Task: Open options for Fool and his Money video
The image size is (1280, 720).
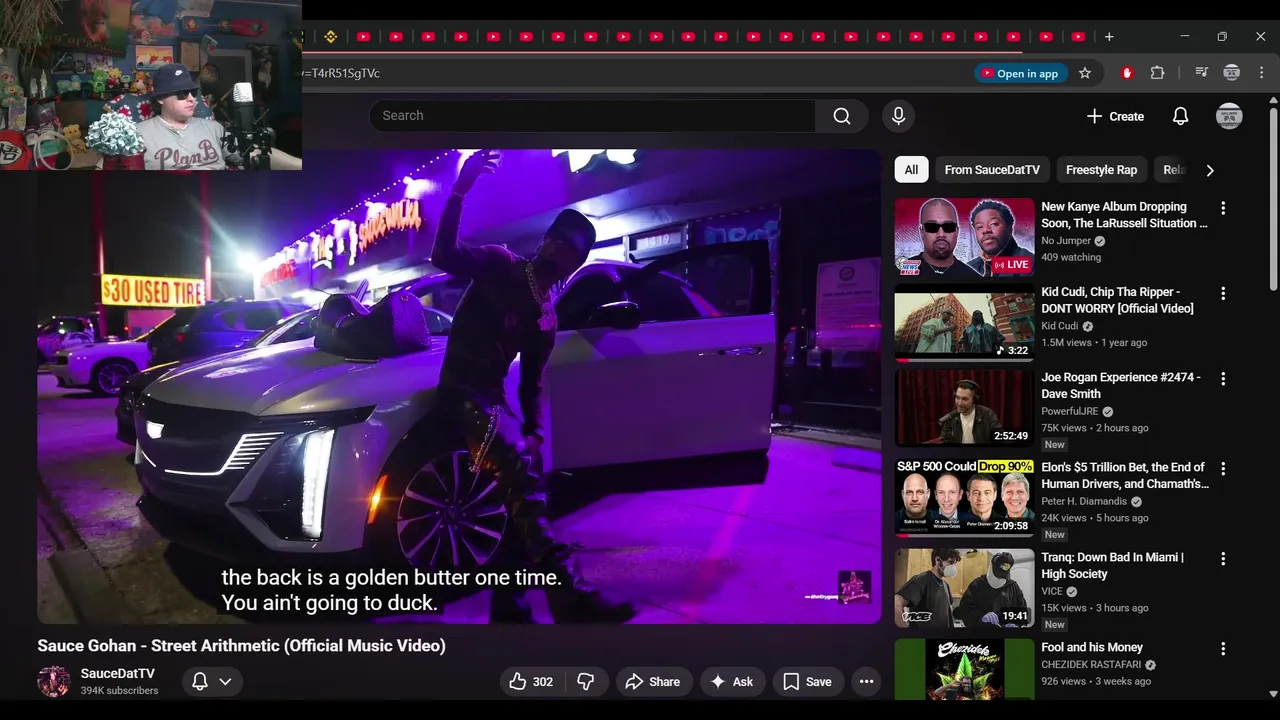Action: pos(1223,649)
